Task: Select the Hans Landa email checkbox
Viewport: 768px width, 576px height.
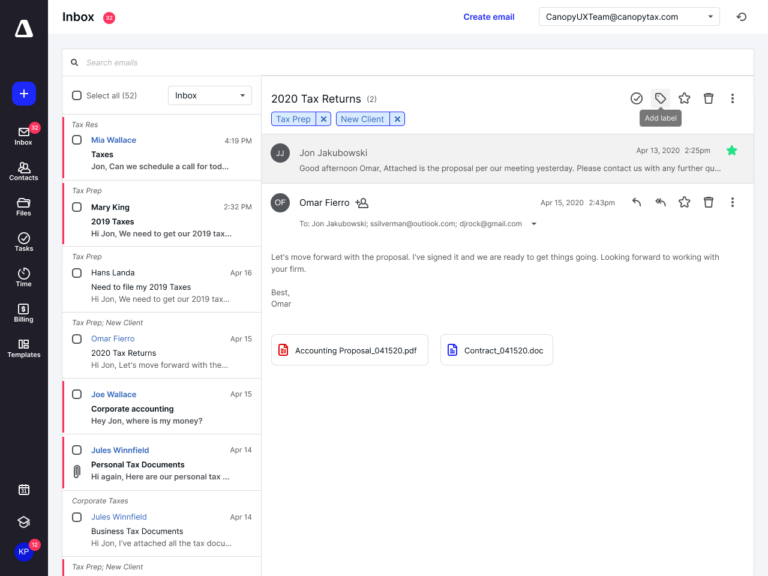Action: tap(77, 273)
